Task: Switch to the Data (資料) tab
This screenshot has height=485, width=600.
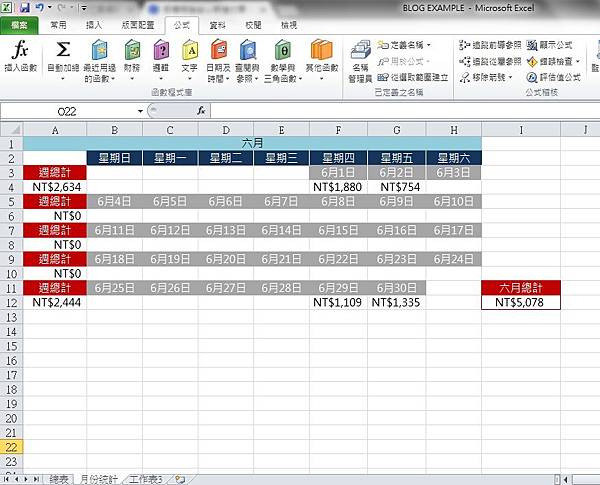Action: tap(217, 25)
